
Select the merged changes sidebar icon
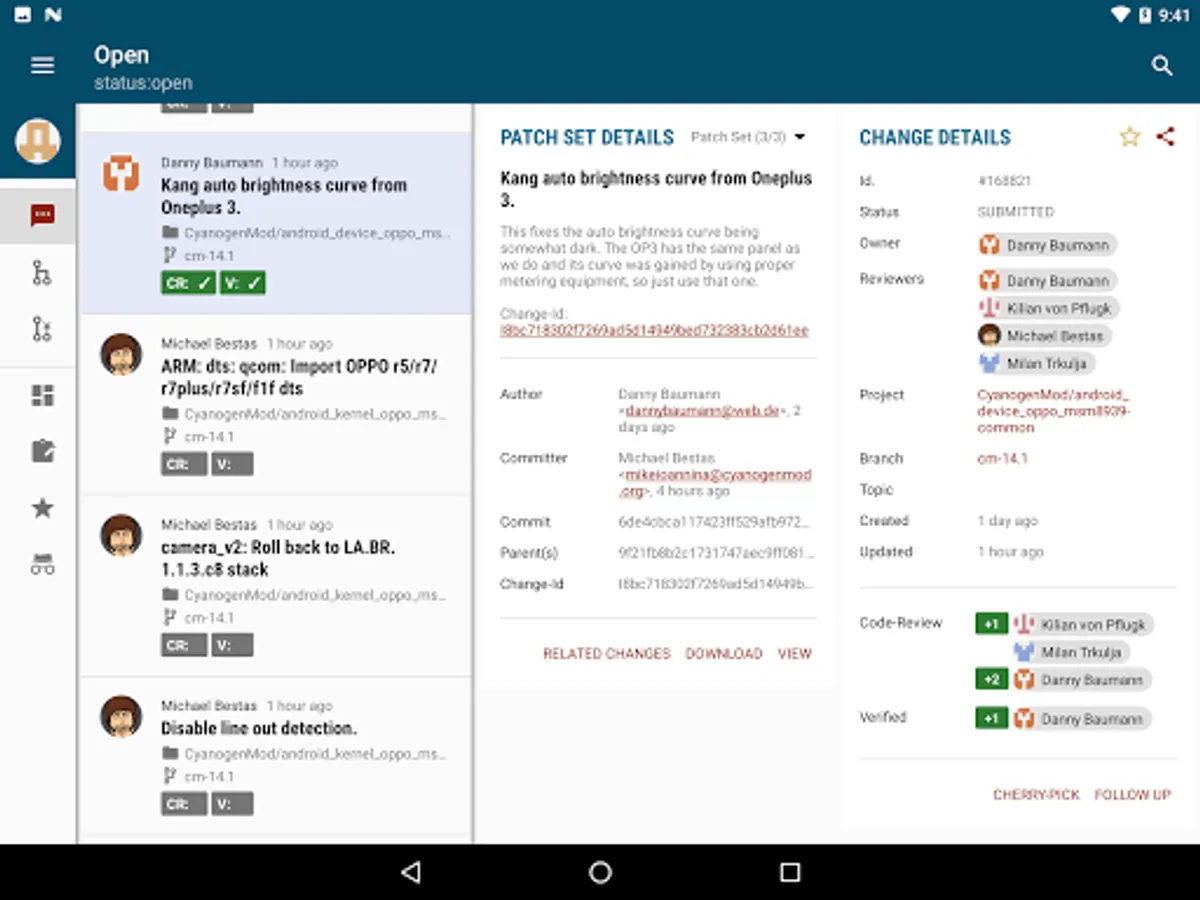click(x=42, y=272)
